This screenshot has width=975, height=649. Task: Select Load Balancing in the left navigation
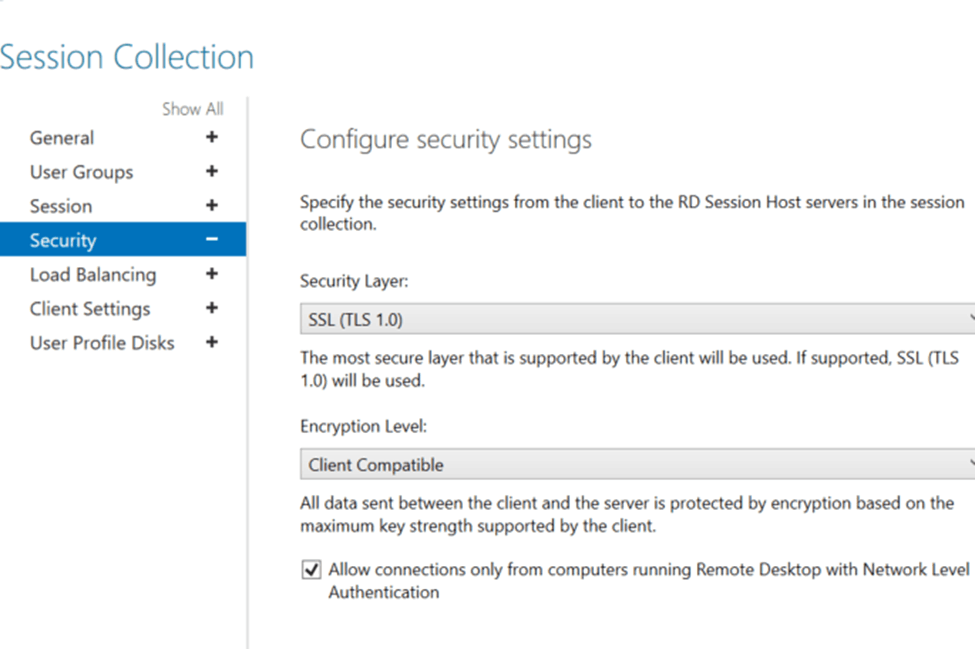[92, 274]
